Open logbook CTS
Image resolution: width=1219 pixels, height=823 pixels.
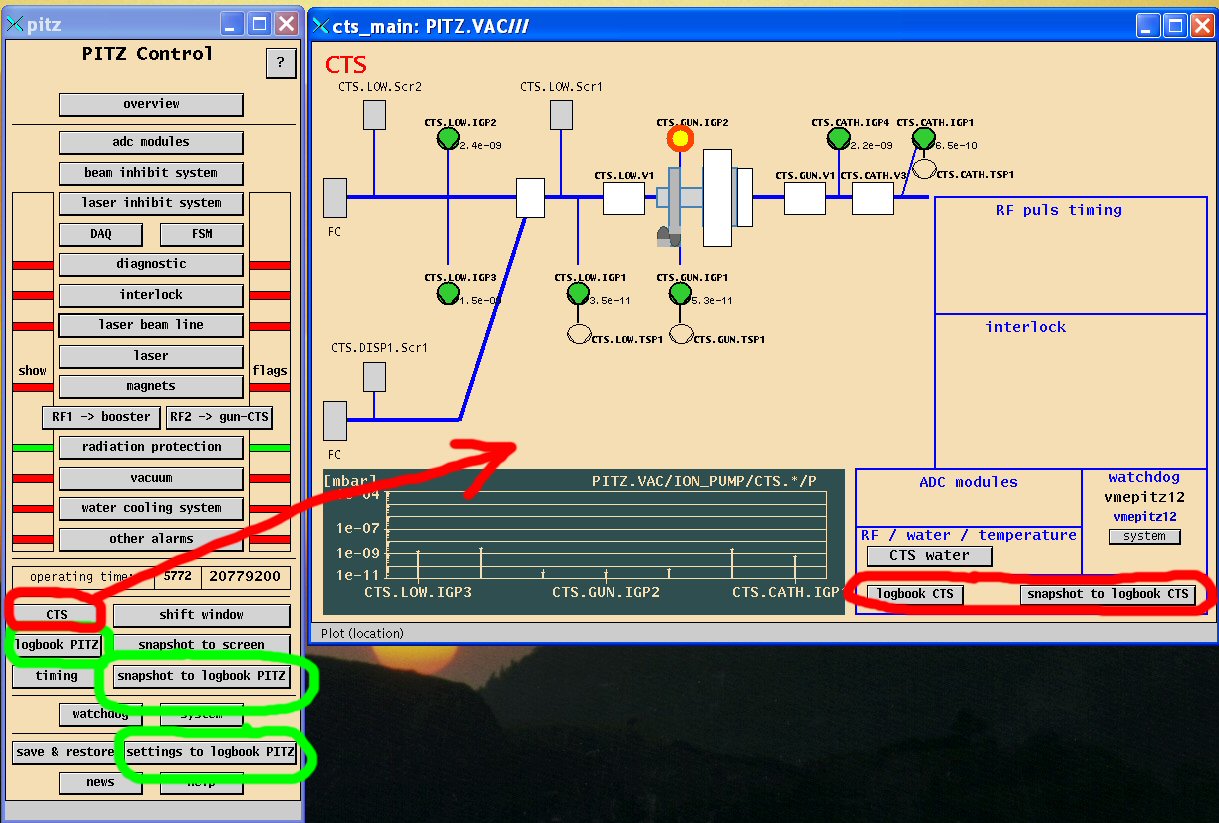click(914, 594)
